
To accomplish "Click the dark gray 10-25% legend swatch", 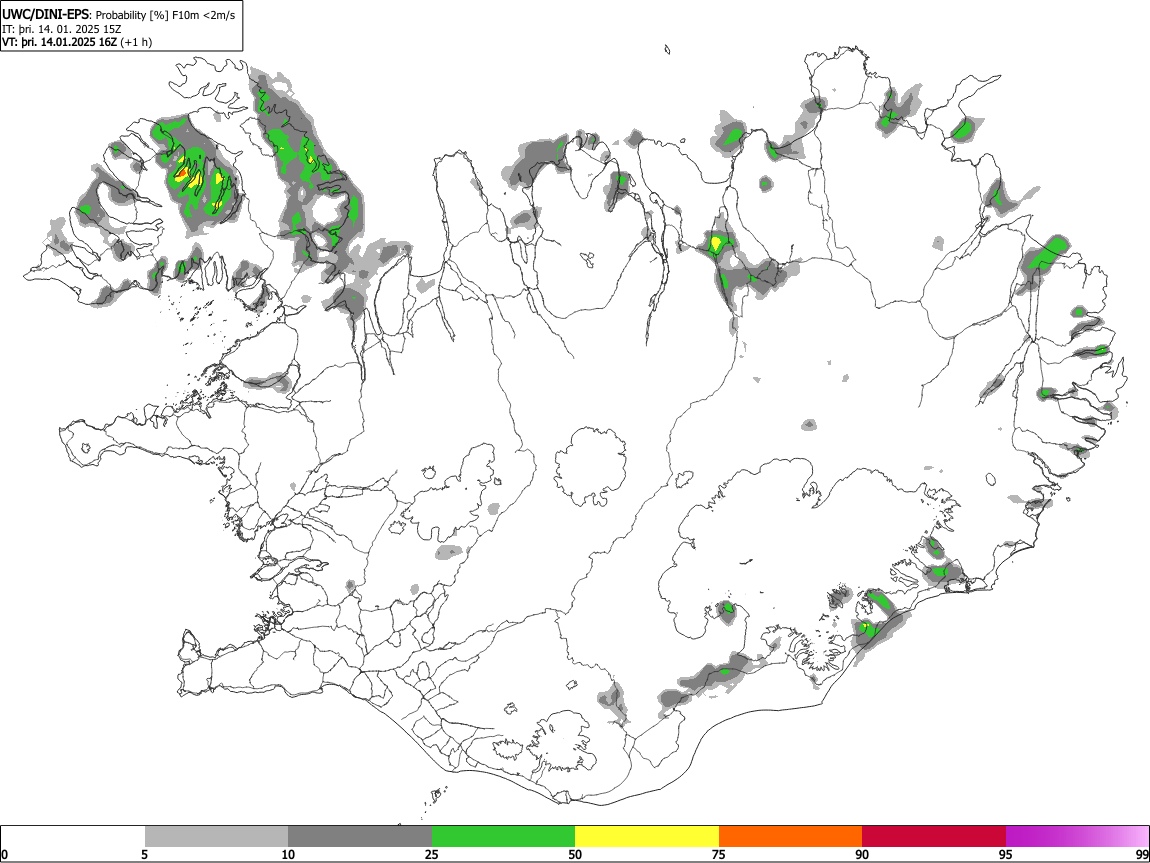I will [x=360, y=837].
